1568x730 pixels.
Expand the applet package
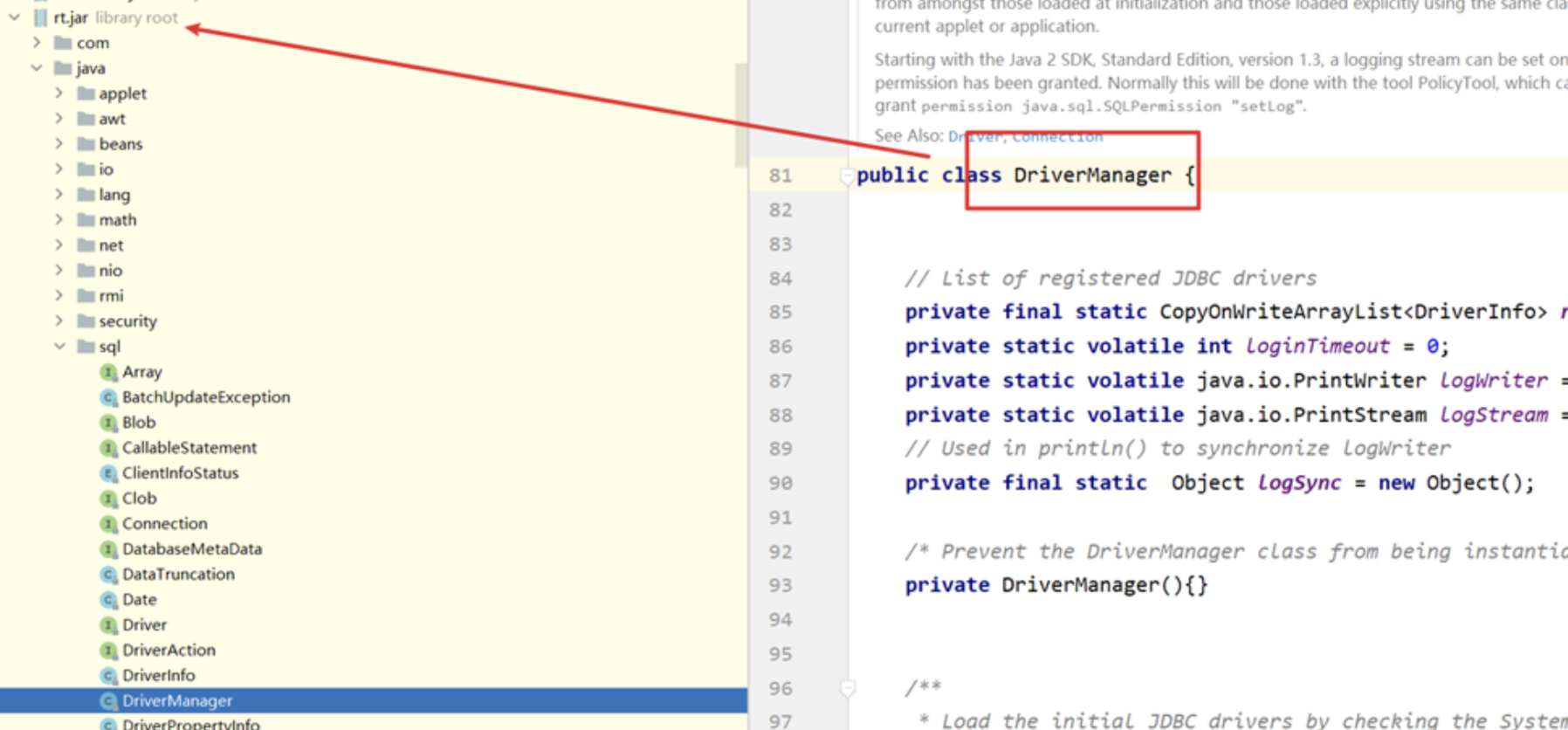point(59,93)
